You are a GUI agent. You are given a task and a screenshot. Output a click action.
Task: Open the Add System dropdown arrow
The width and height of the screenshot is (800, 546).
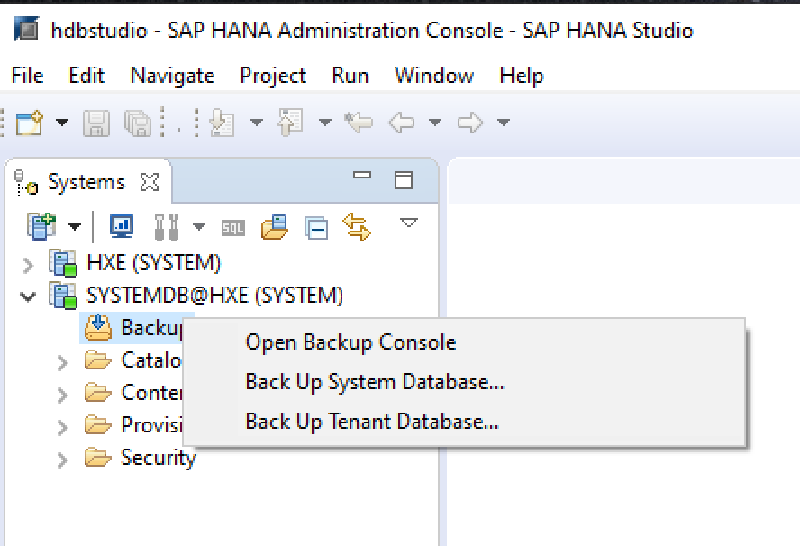coord(74,227)
